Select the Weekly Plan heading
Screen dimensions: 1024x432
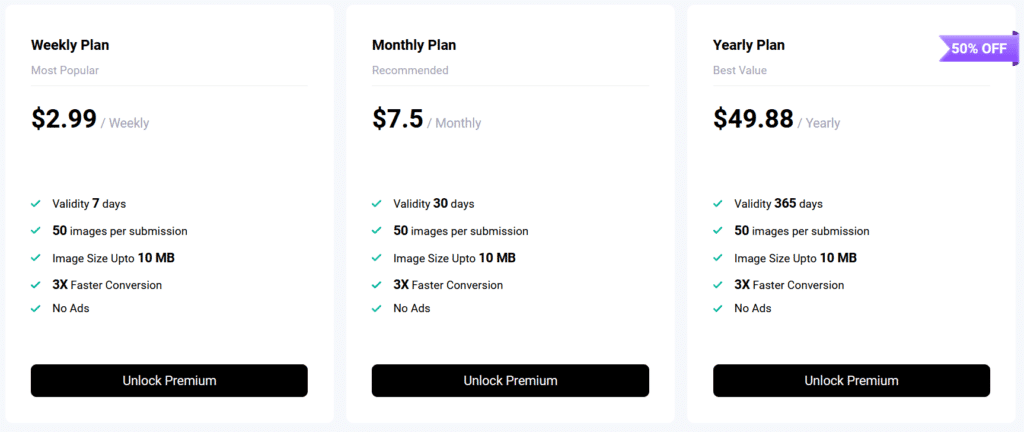pyautogui.click(x=70, y=45)
